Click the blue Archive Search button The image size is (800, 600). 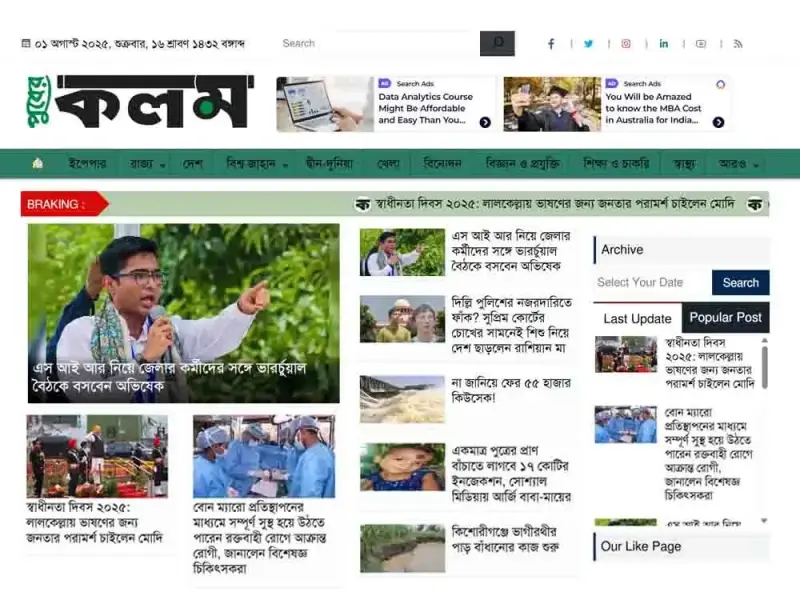740,283
